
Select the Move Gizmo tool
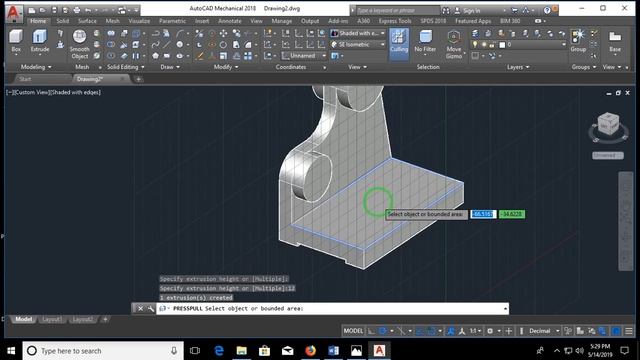coord(454,44)
